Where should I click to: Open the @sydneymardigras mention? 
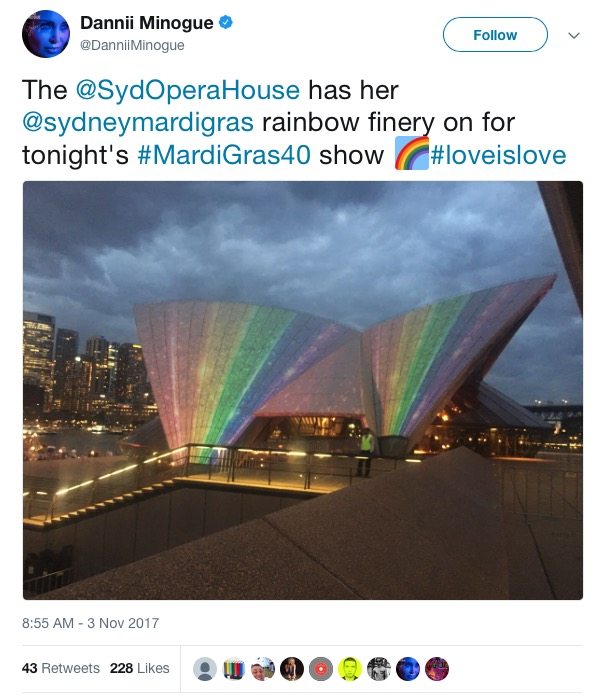coord(138,123)
